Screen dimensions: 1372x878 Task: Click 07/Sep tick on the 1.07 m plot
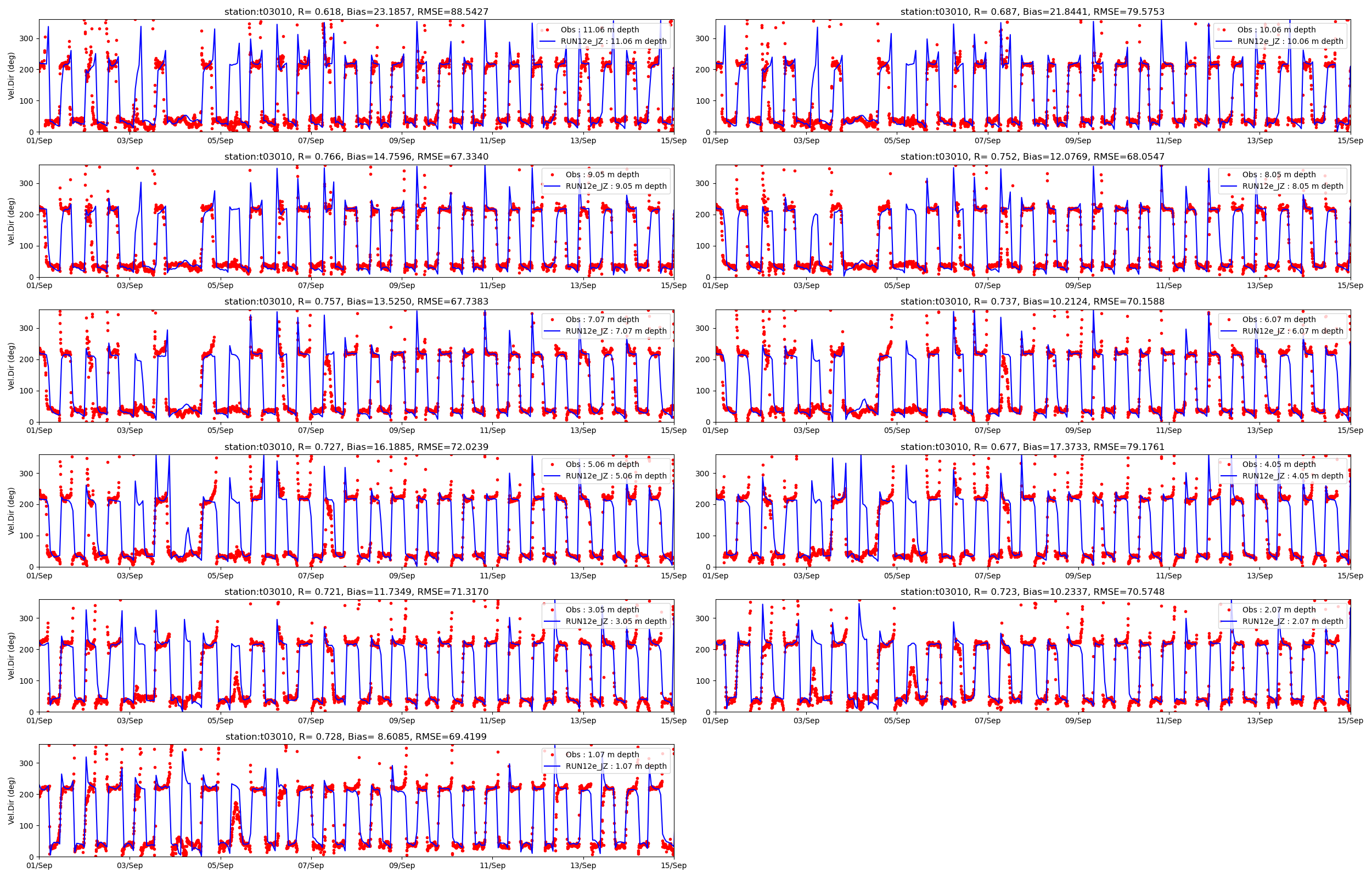click(x=311, y=865)
